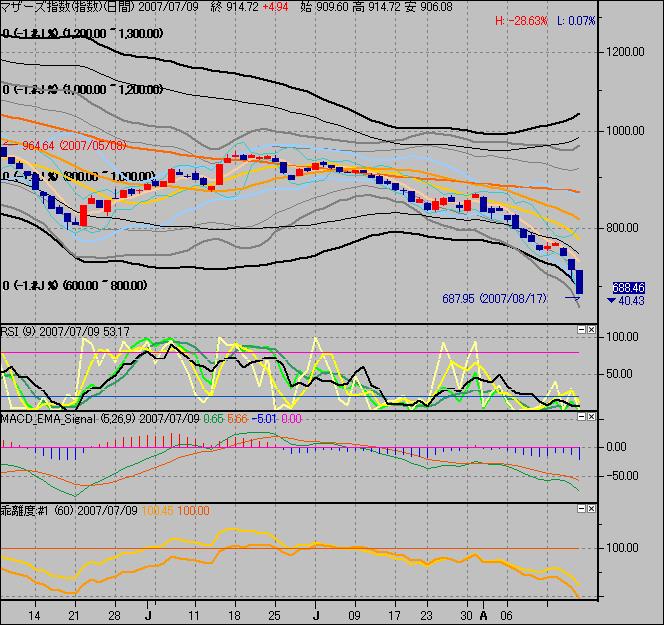The image size is (664, 625).
Task: Click the highlighted 688.46 current price tag
Action: 626,286
